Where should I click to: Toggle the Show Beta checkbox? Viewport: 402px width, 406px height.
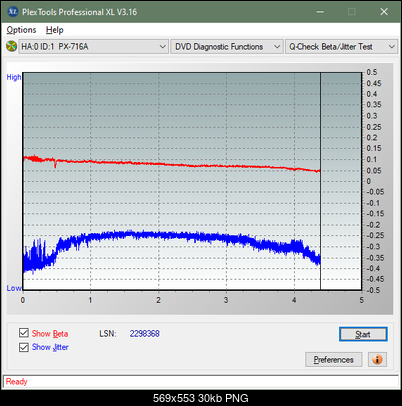[24, 333]
